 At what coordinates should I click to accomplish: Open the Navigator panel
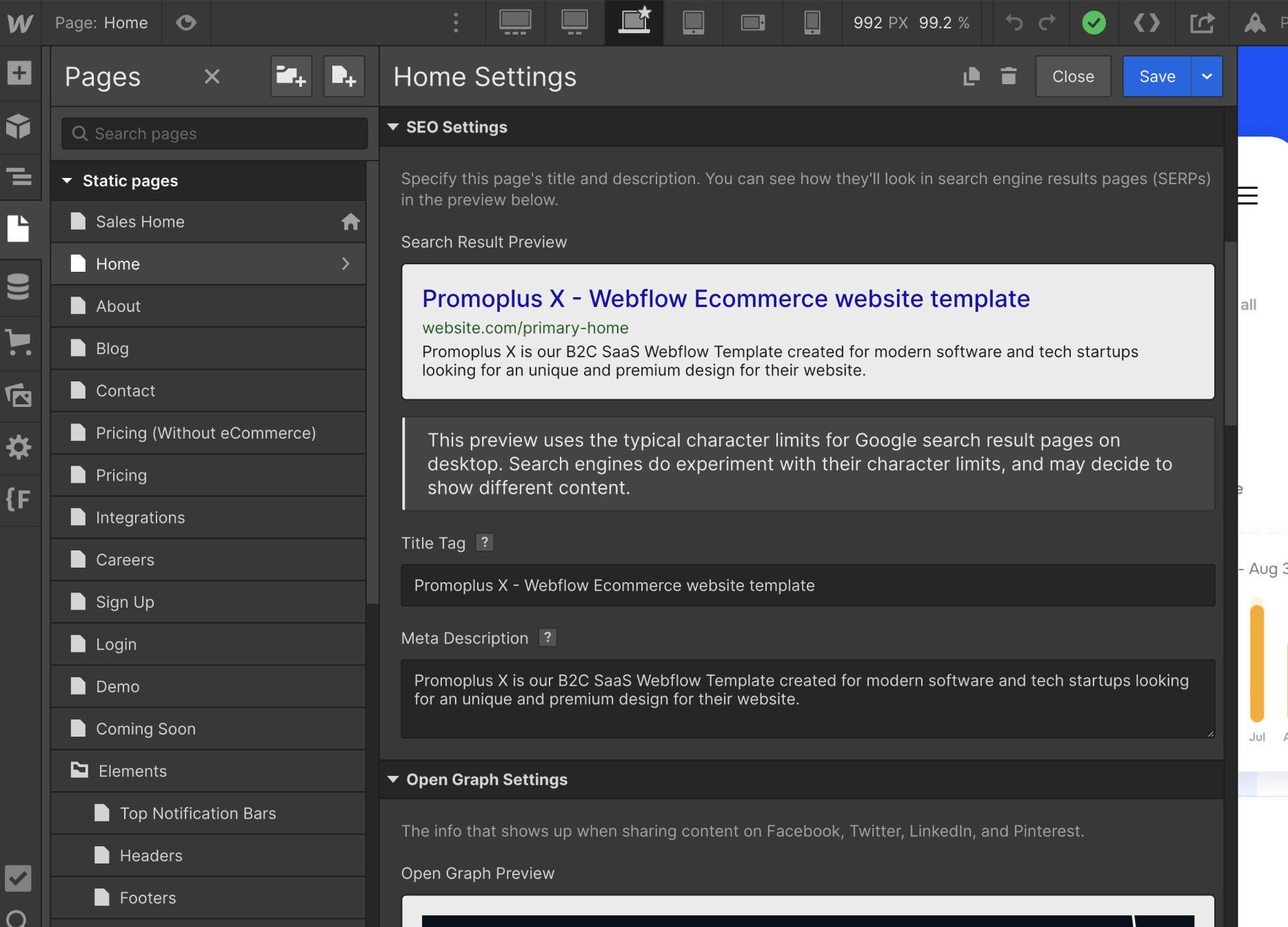pyautogui.click(x=19, y=177)
